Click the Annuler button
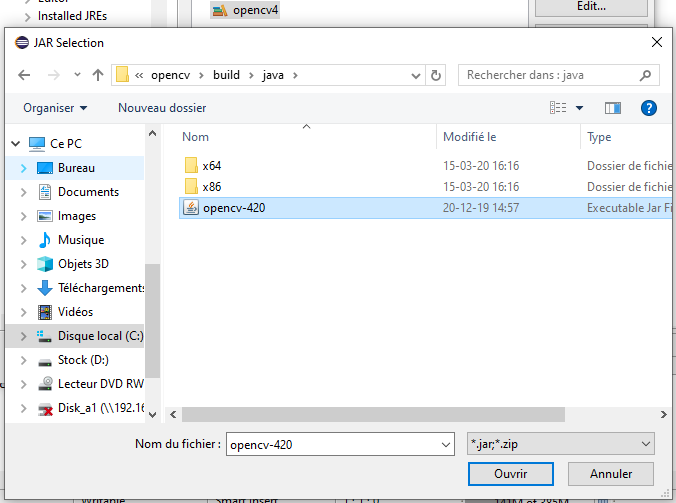This screenshot has height=503, width=676. tap(610, 474)
